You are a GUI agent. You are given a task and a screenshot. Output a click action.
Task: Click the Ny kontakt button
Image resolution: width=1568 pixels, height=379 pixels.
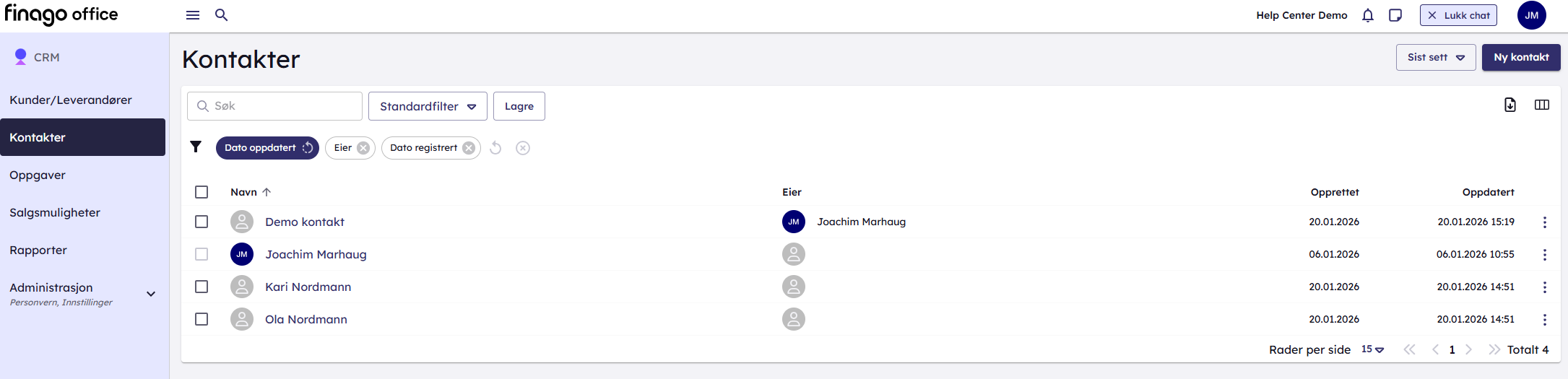[x=1521, y=58]
